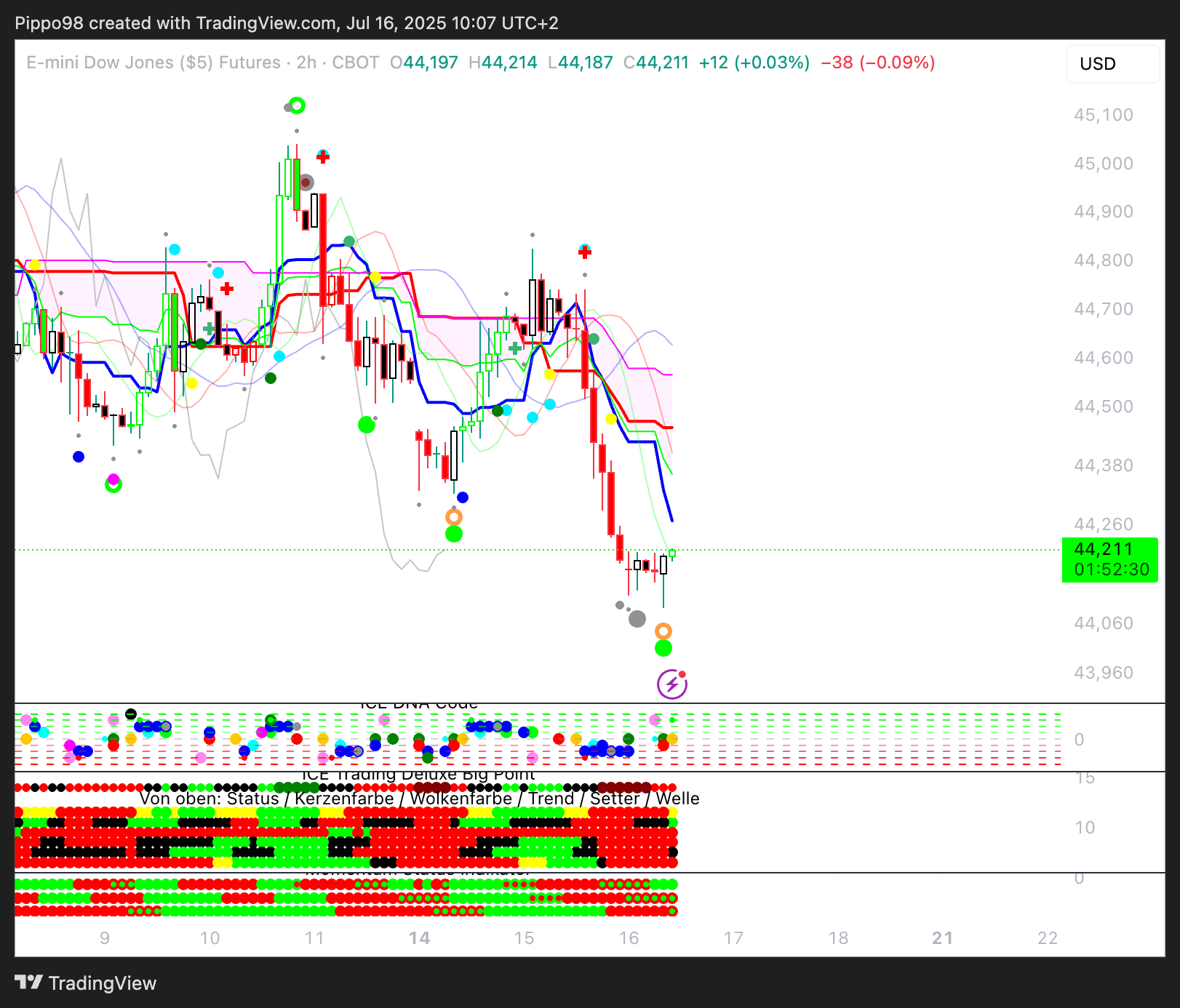Click the bold 21 date on time axis
This screenshot has height=1008, width=1180.
943,938
